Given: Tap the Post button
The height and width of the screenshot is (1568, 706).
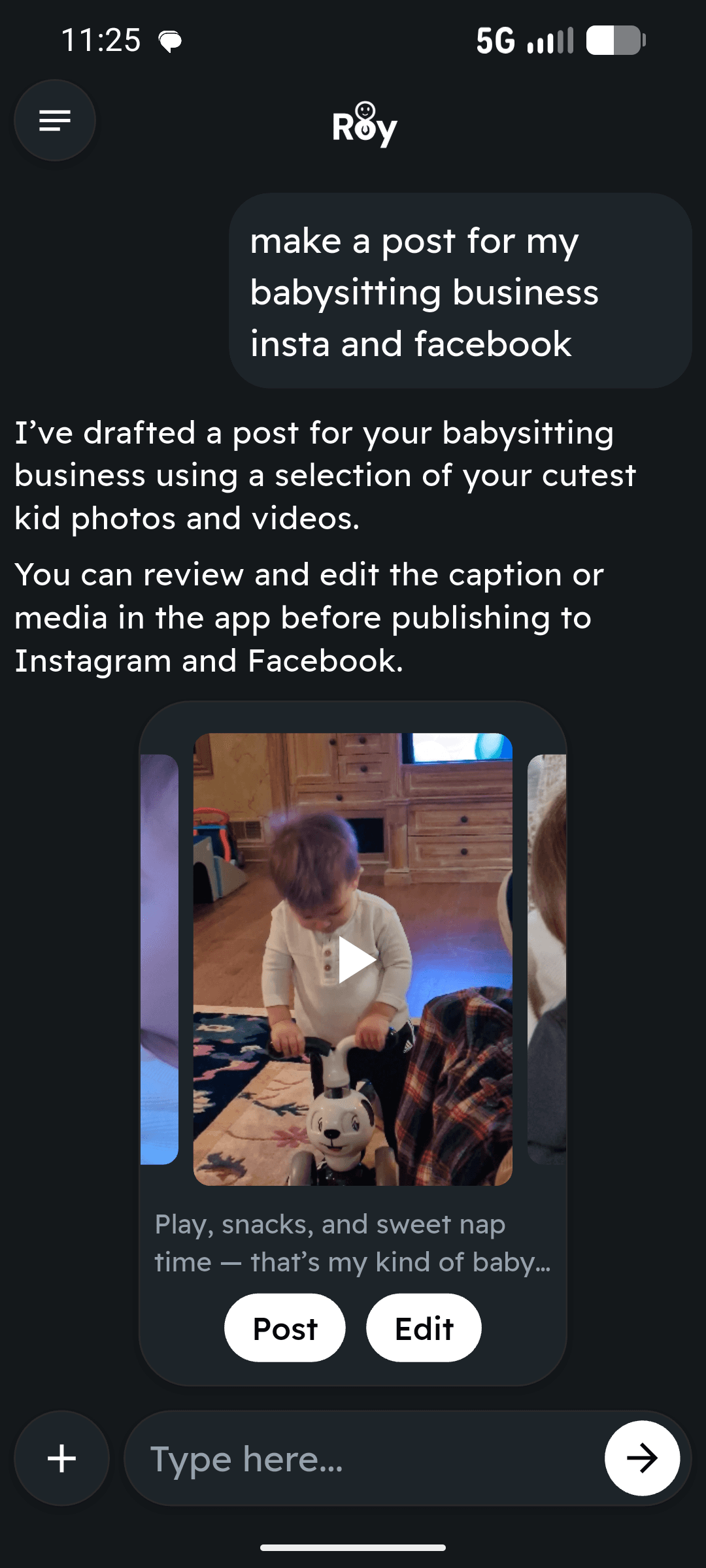Looking at the screenshot, I should point(285,1328).
